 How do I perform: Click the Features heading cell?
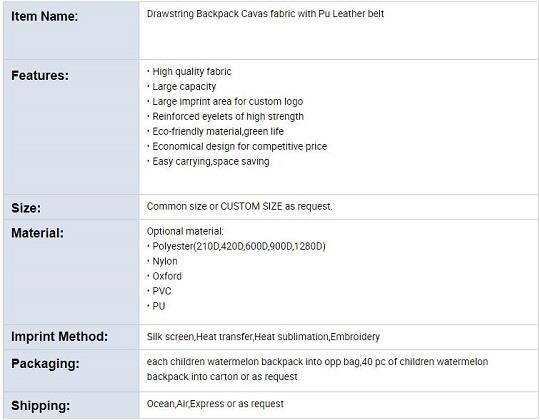tap(71, 127)
